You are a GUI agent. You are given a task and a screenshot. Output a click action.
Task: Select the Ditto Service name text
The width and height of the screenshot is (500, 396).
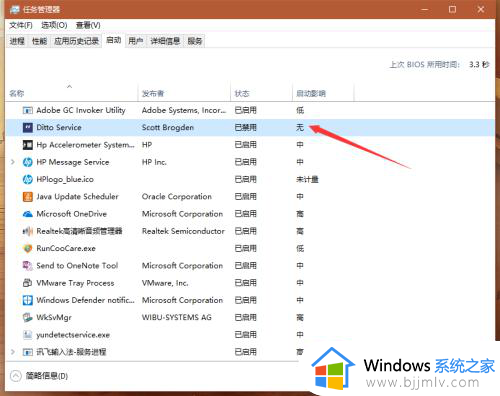pyautogui.click(x=59, y=128)
